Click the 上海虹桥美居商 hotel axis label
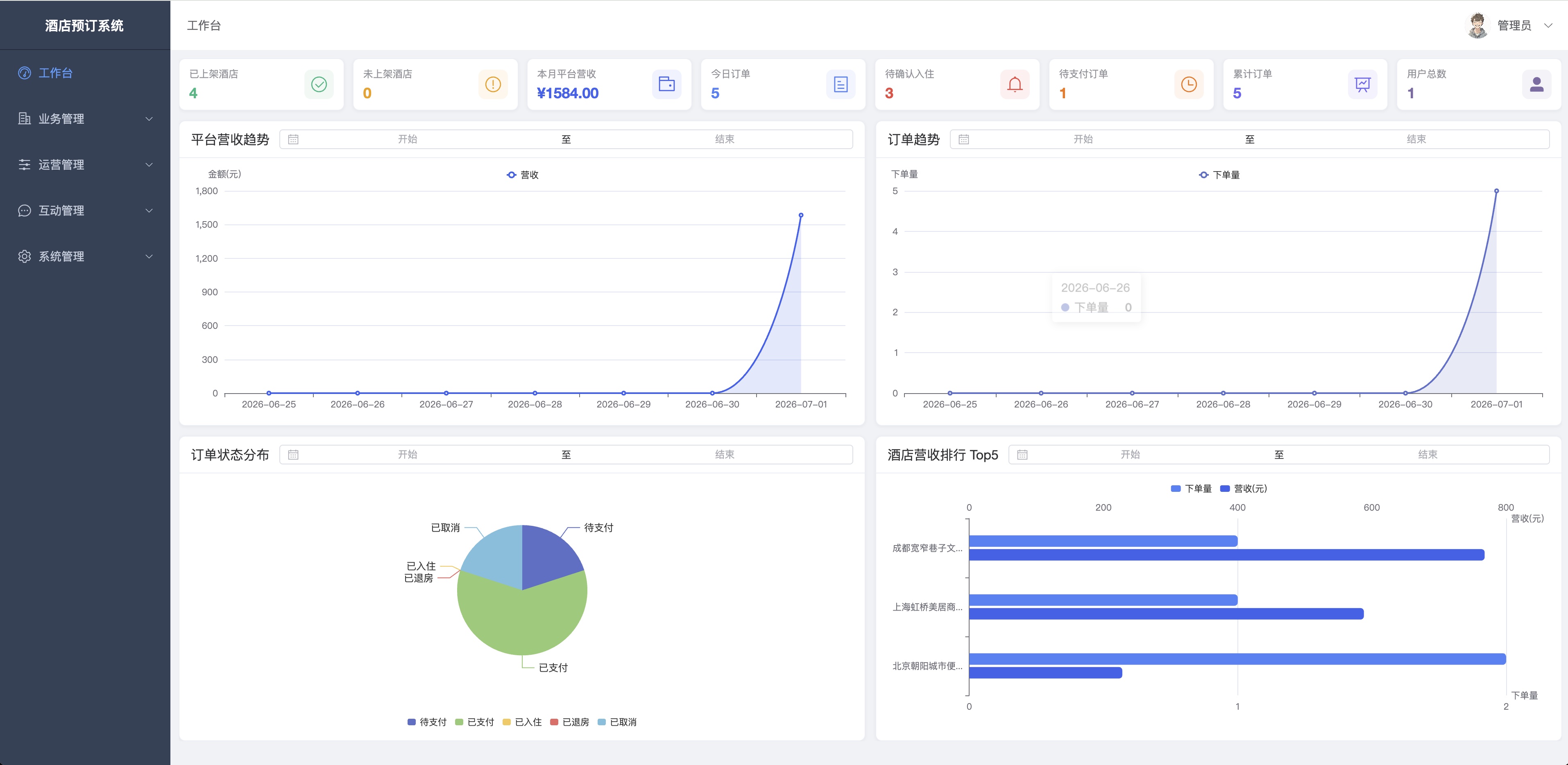 928,607
